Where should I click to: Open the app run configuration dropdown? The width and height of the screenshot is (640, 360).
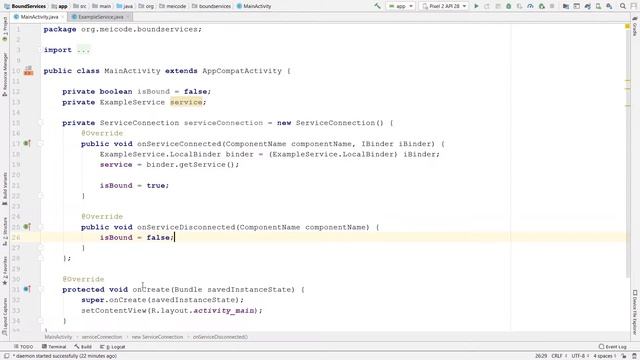(400, 6)
